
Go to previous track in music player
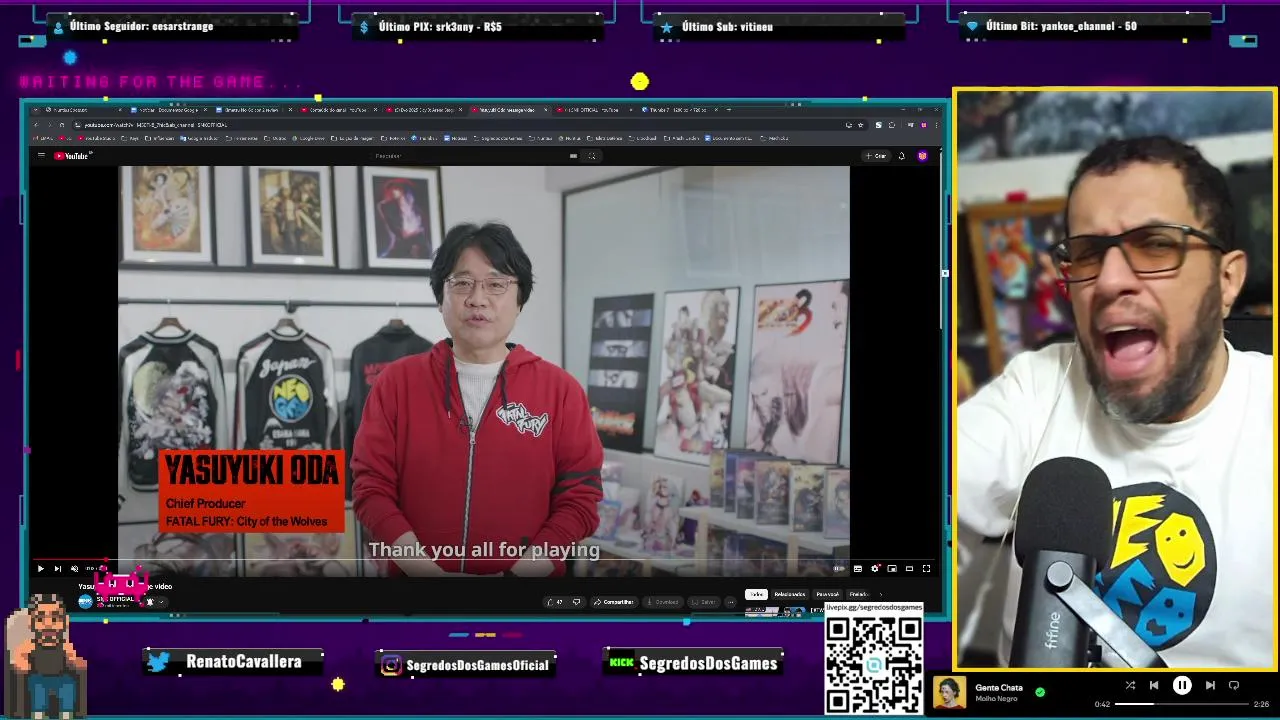(1154, 685)
